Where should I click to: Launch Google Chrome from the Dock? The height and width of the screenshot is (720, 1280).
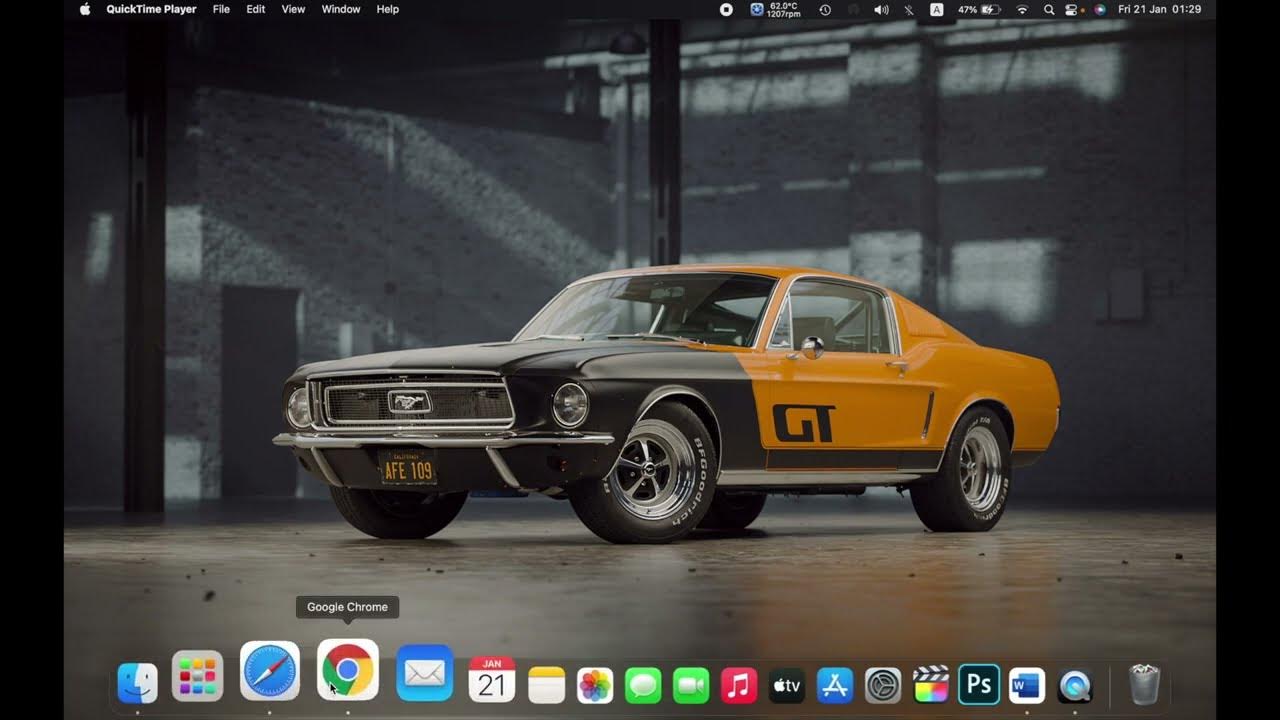click(x=348, y=670)
